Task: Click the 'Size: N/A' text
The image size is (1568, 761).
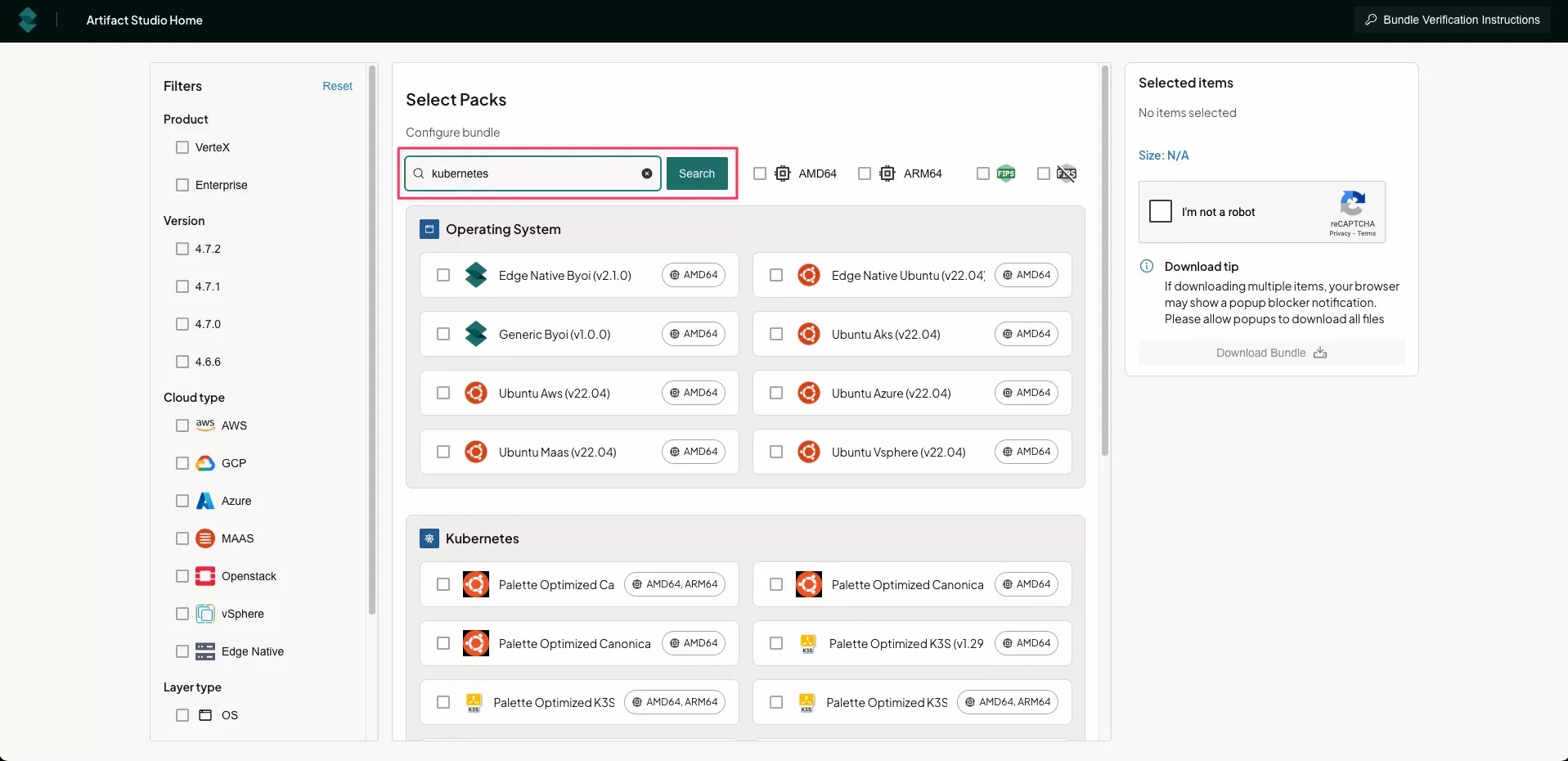Action: point(1164,155)
